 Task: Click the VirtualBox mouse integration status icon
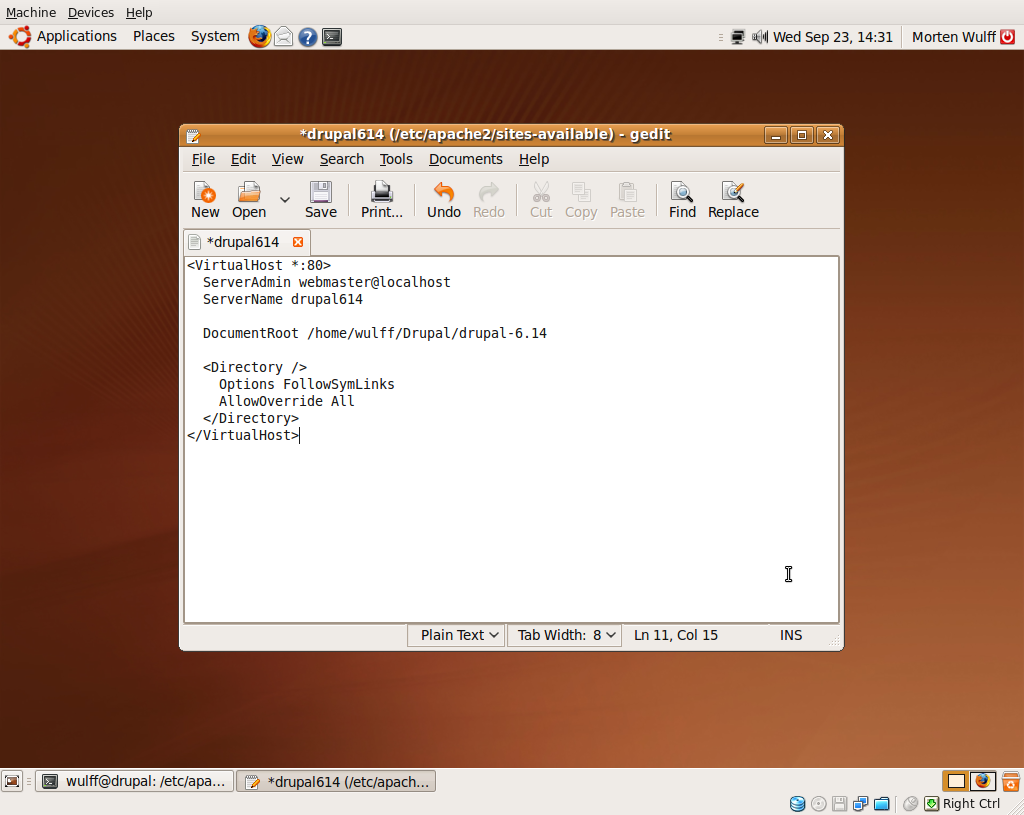910,803
